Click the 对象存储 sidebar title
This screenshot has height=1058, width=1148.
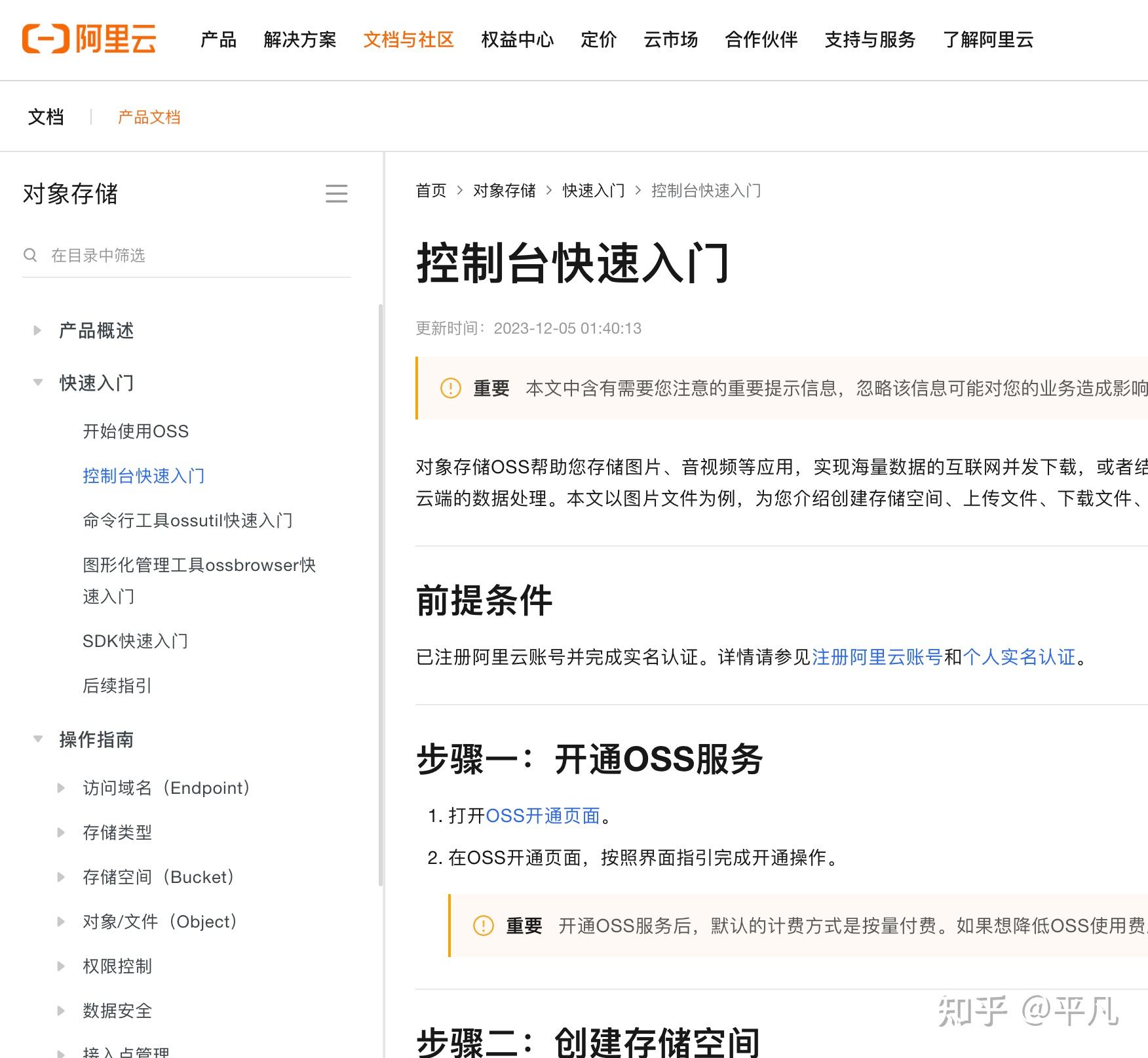tap(70, 193)
